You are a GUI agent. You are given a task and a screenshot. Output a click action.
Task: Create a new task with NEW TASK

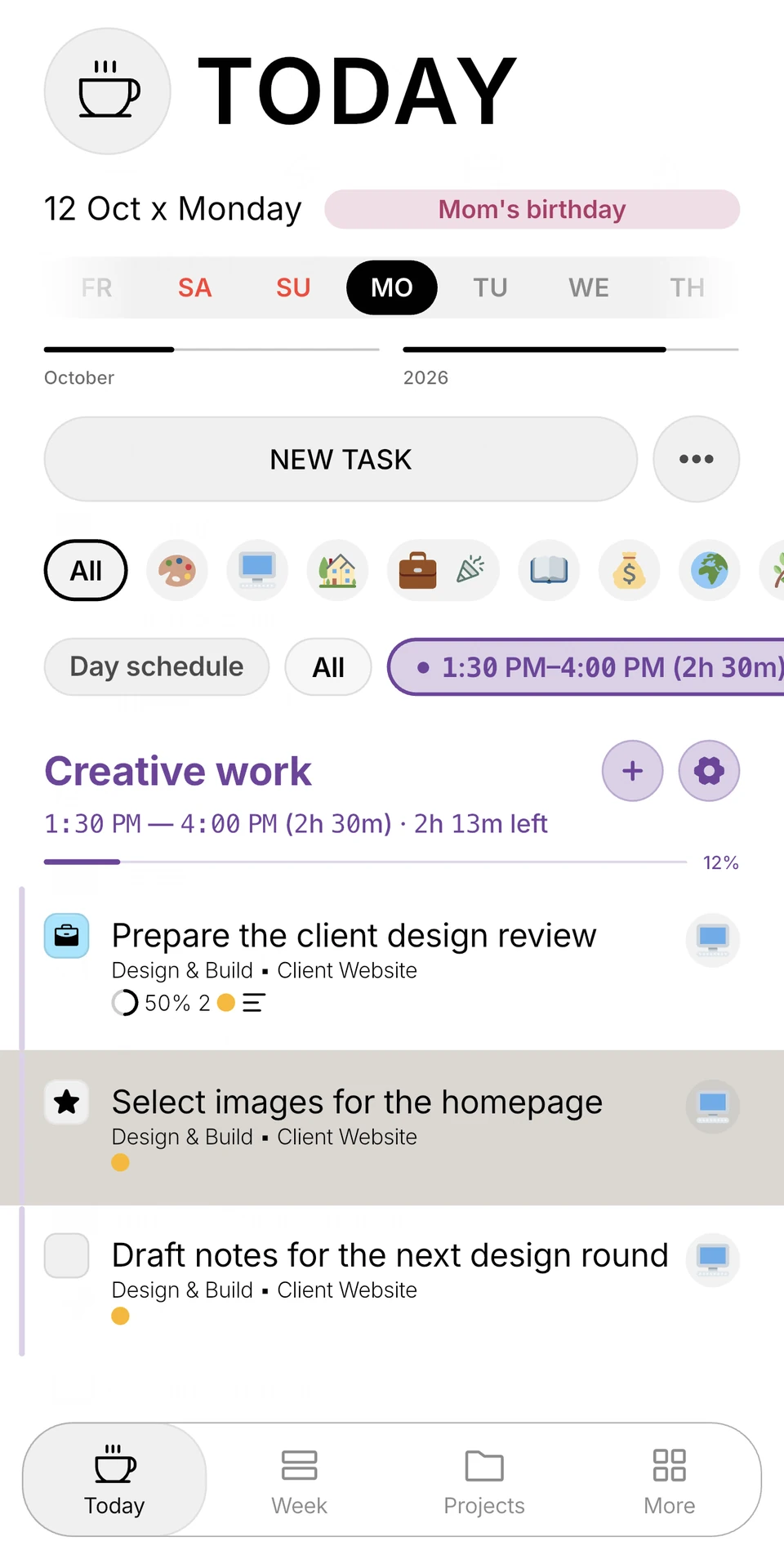341,459
